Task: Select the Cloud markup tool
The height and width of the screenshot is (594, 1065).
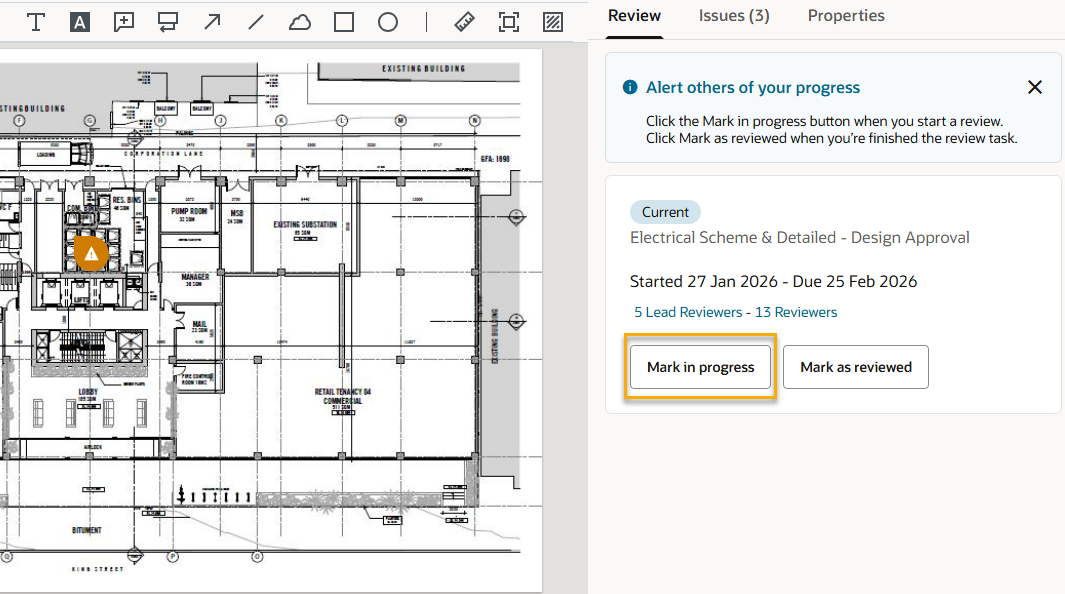Action: pyautogui.click(x=300, y=22)
